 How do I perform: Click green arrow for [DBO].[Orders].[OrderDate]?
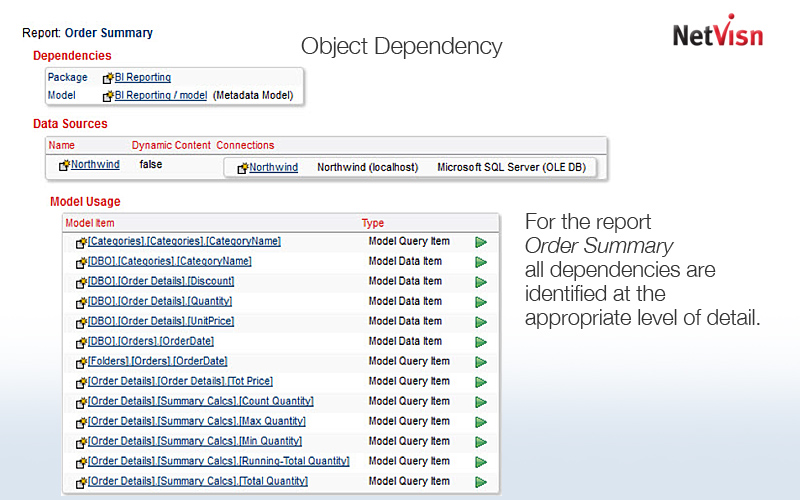coord(481,342)
